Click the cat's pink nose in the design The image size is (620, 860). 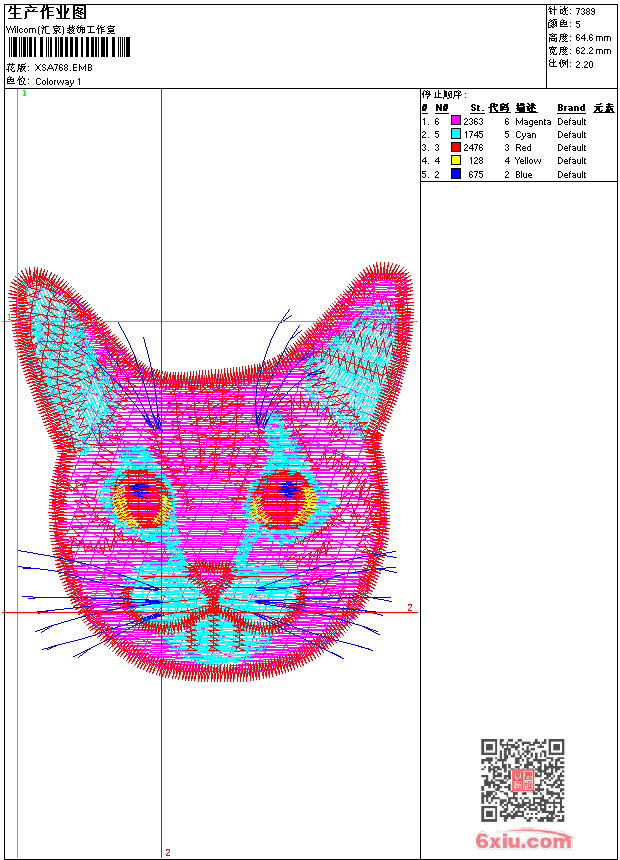211,574
